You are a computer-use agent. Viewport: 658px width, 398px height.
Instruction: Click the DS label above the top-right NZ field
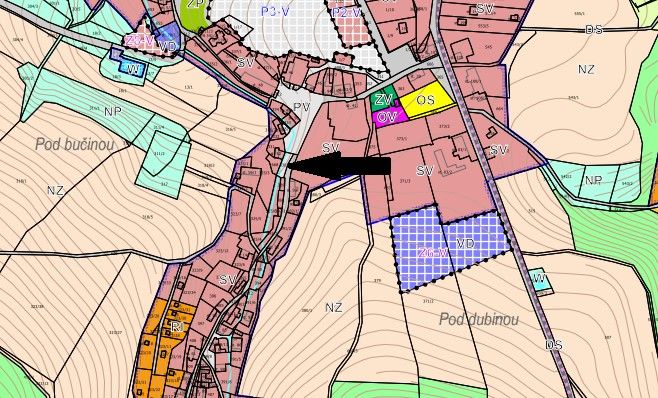(x=594, y=29)
